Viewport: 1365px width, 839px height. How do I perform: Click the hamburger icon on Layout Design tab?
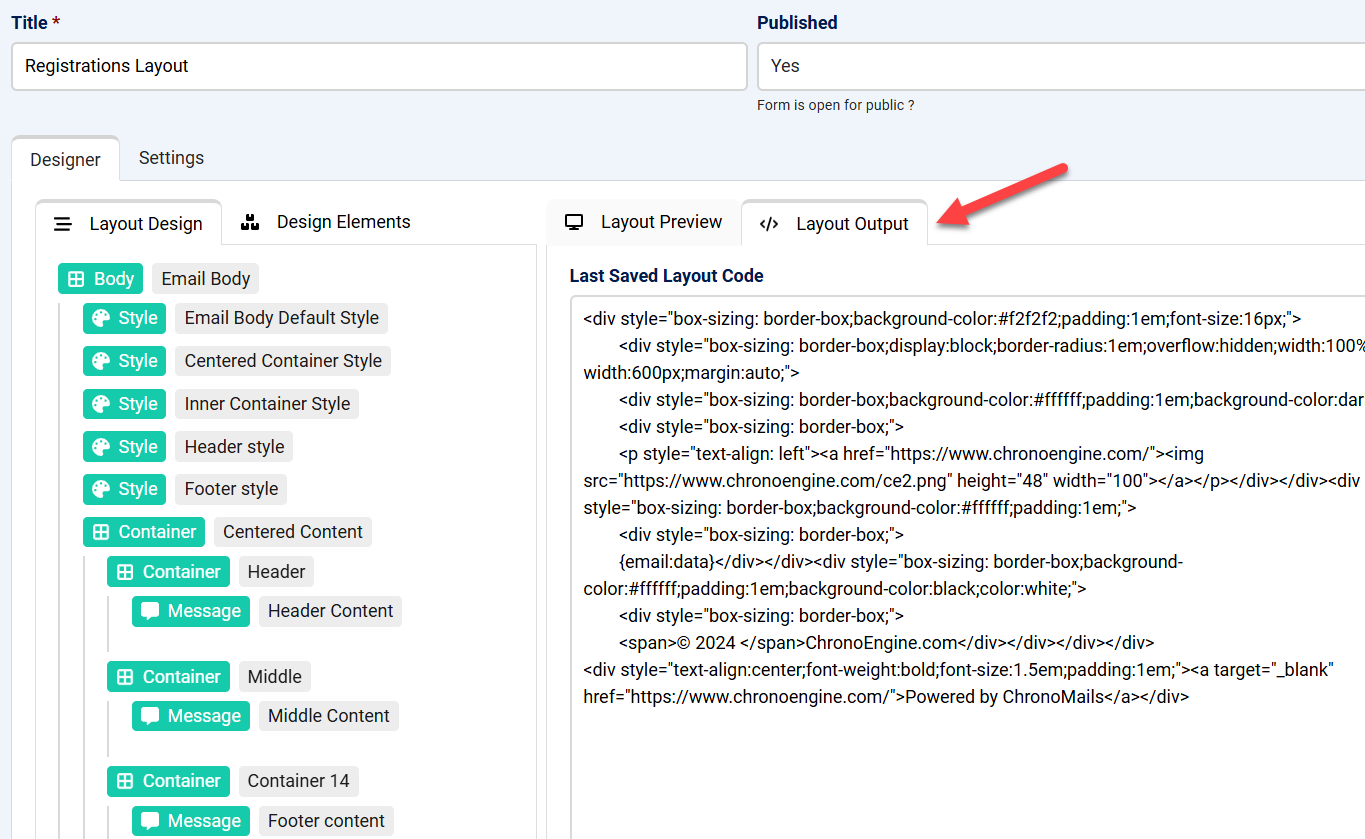[x=63, y=223]
